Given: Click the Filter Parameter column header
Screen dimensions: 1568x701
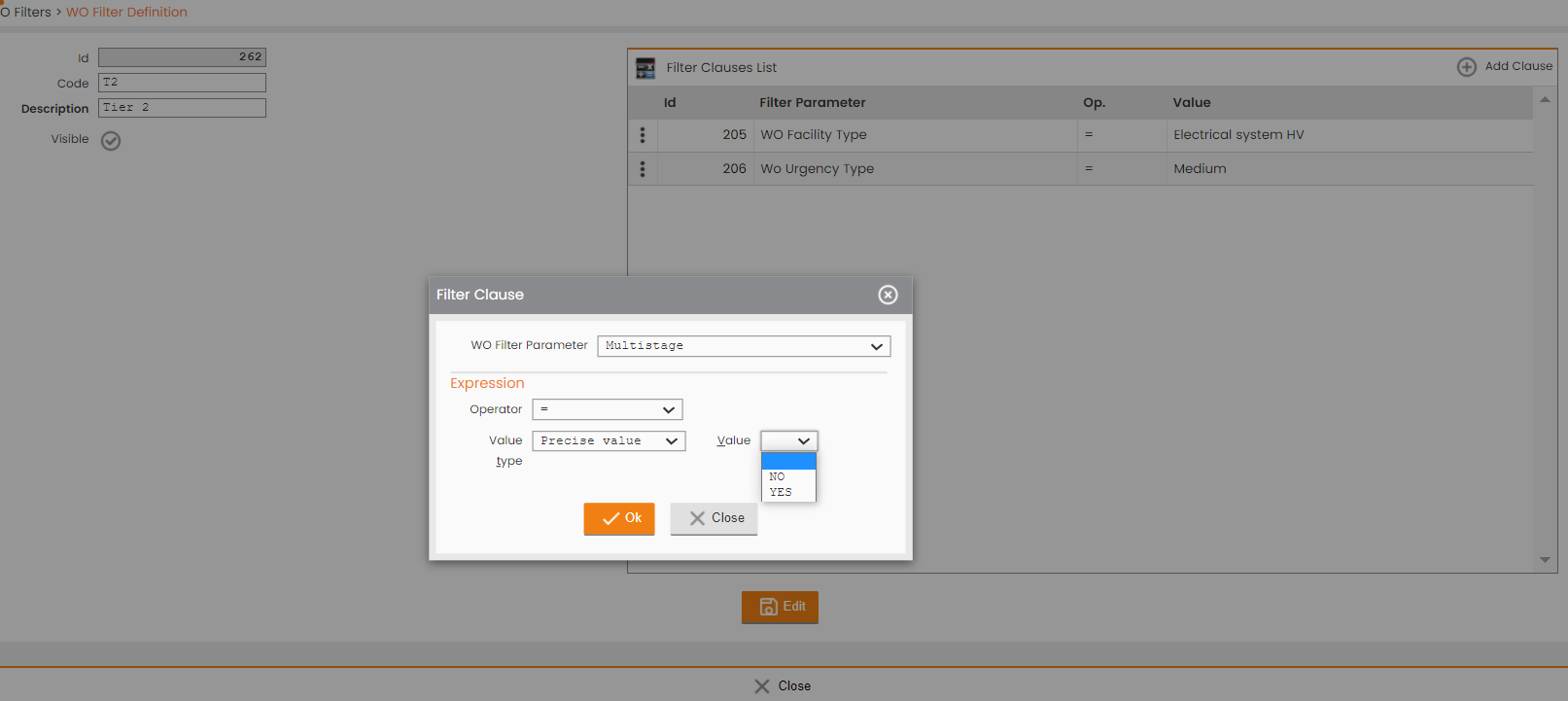Looking at the screenshot, I should click(x=813, y=103).
